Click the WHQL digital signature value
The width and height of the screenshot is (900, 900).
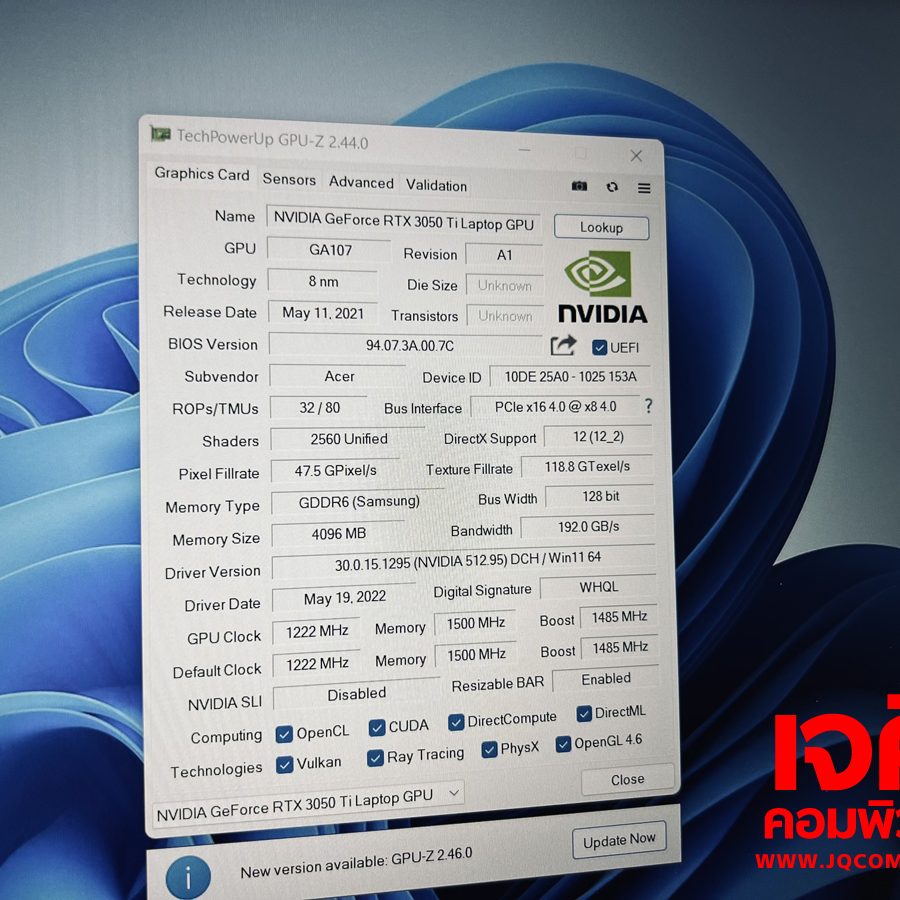[x=598, y=587]
